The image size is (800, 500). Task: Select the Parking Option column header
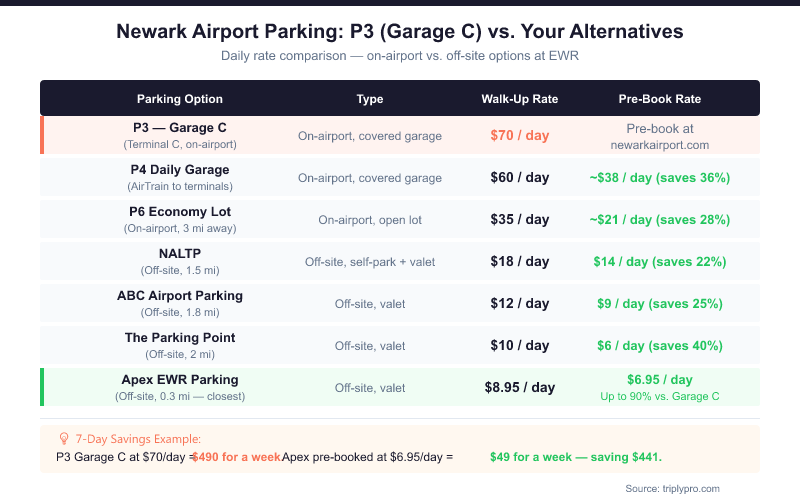[x=180, y=99]
